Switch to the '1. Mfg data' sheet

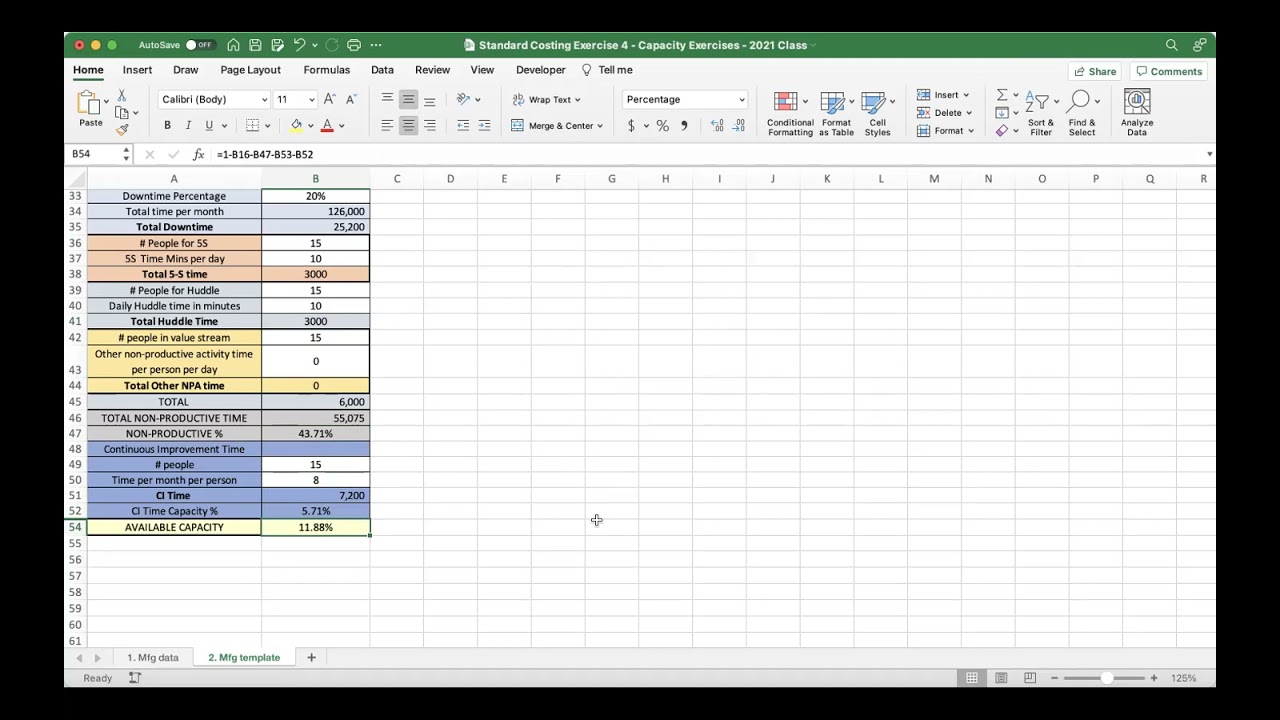(x=152, y=657)
